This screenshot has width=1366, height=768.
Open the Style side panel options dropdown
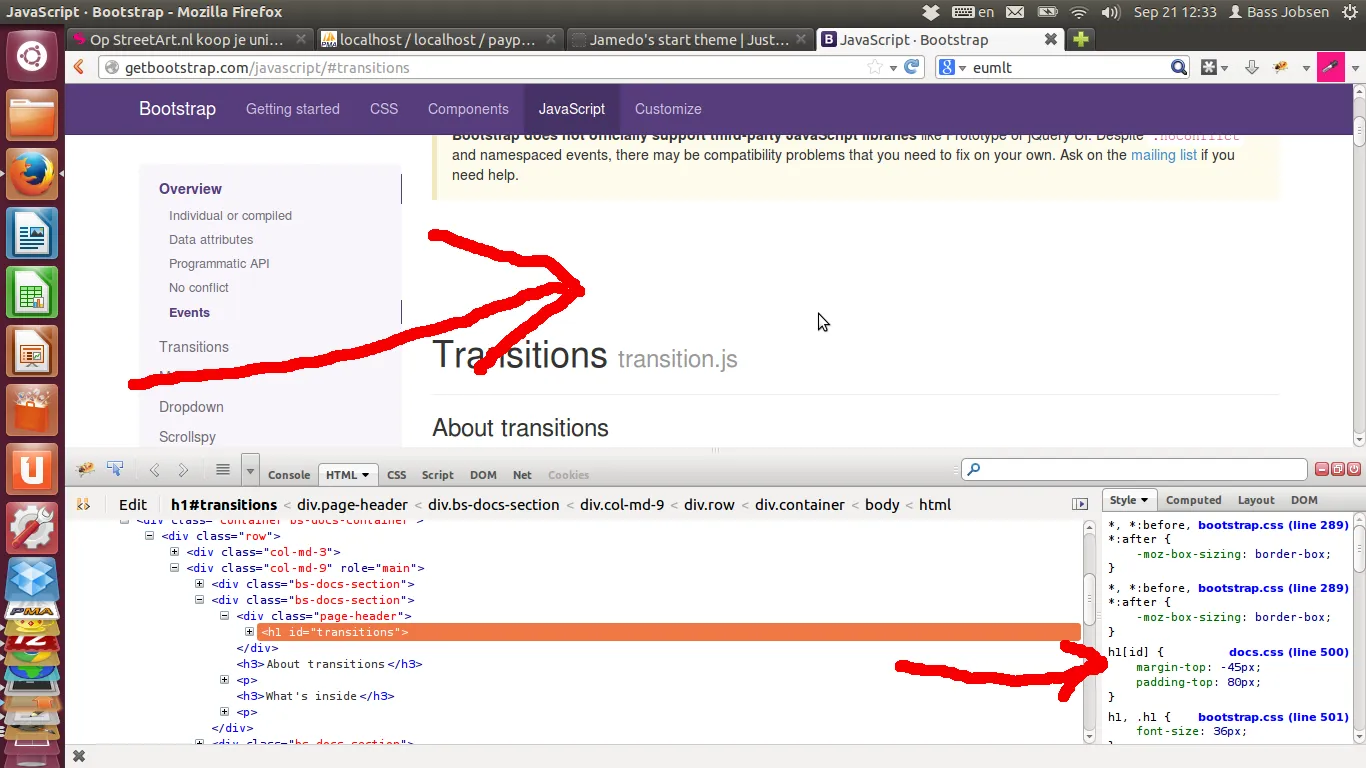coord(1144,500)
